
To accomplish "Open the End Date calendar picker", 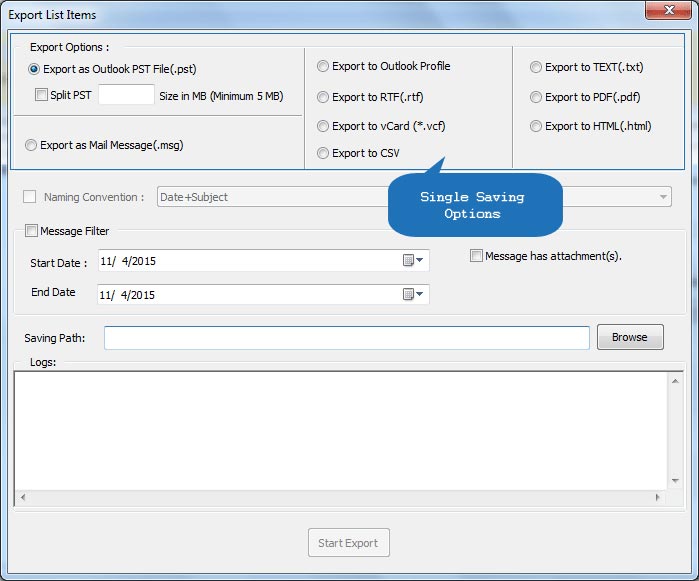I will [x=413, y=294].
